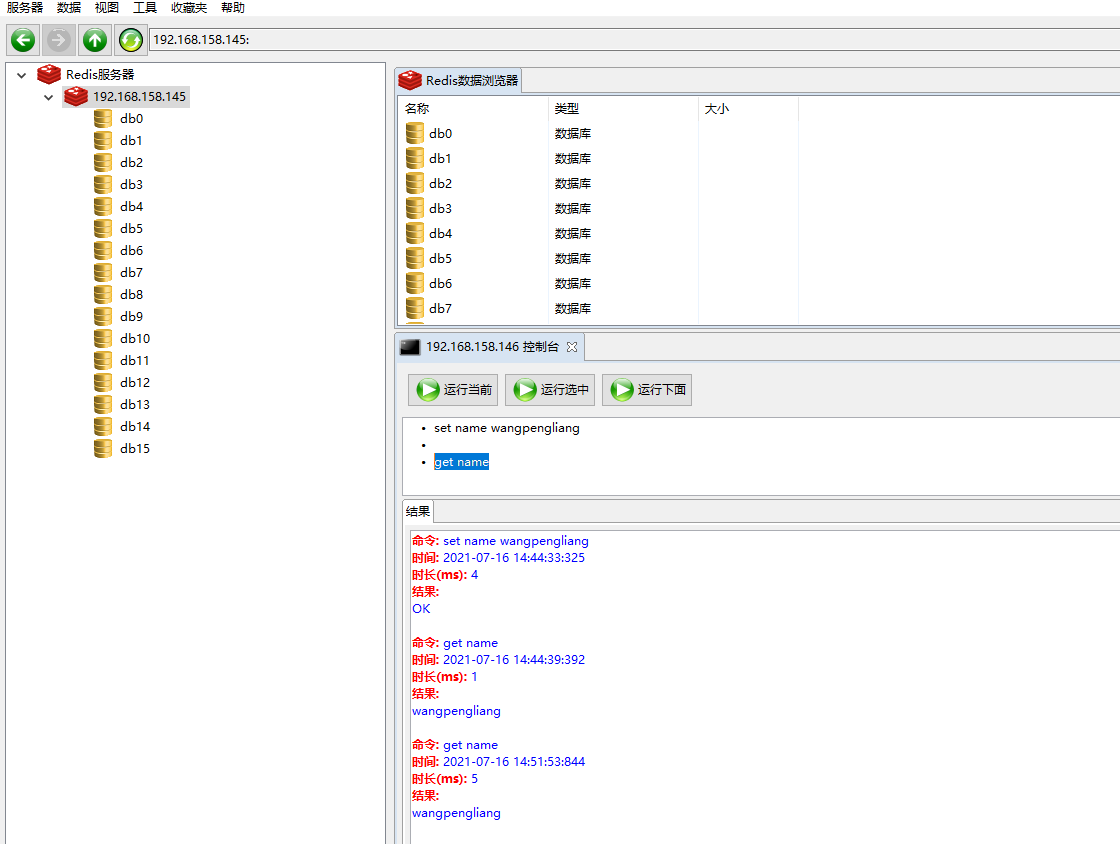The image size is (1120, 844).
Task: Select the 结果 results tab
Action: click(x=418, y=511)
